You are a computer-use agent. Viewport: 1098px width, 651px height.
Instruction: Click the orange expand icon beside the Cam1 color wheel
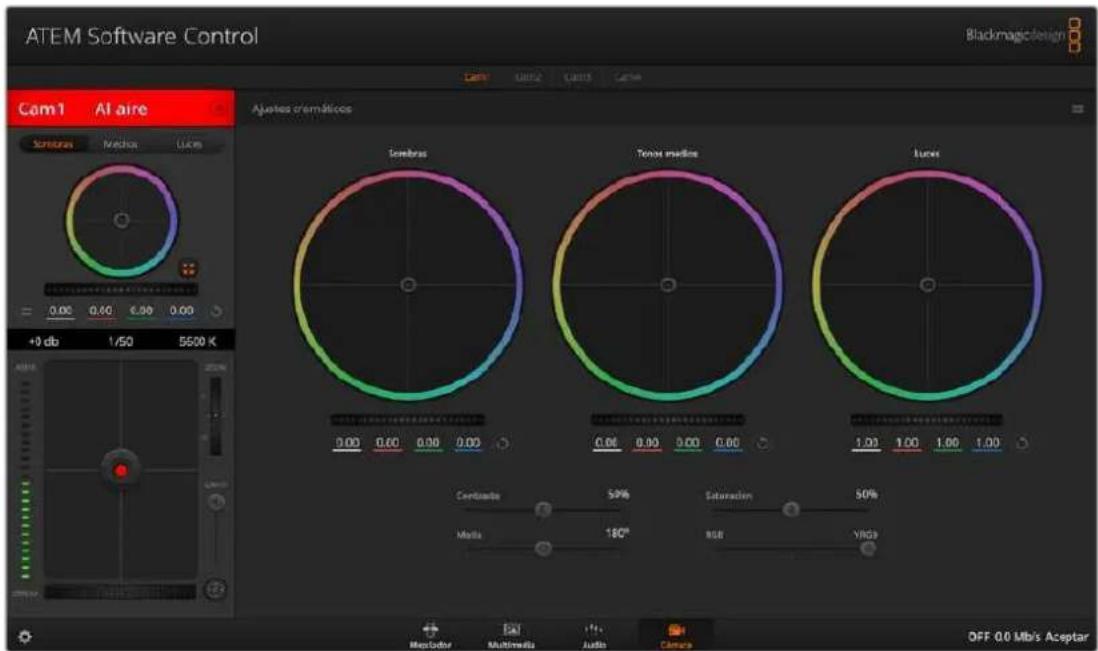188,269
